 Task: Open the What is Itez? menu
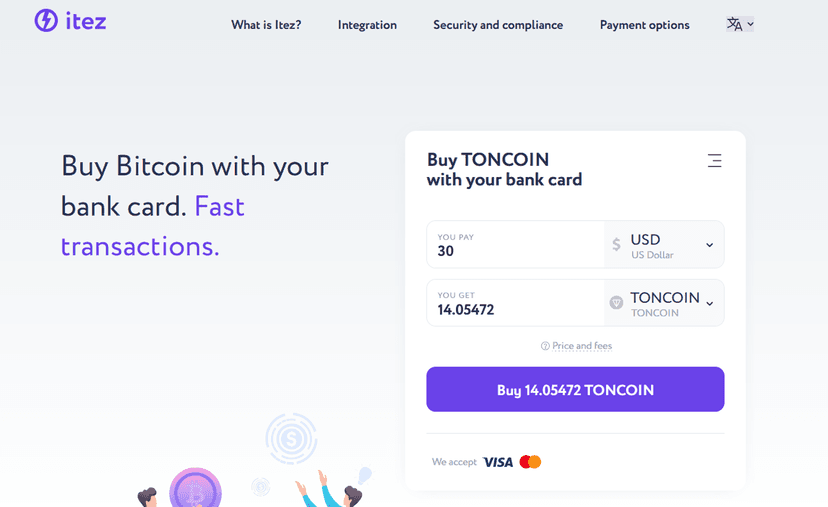(266, 25)
